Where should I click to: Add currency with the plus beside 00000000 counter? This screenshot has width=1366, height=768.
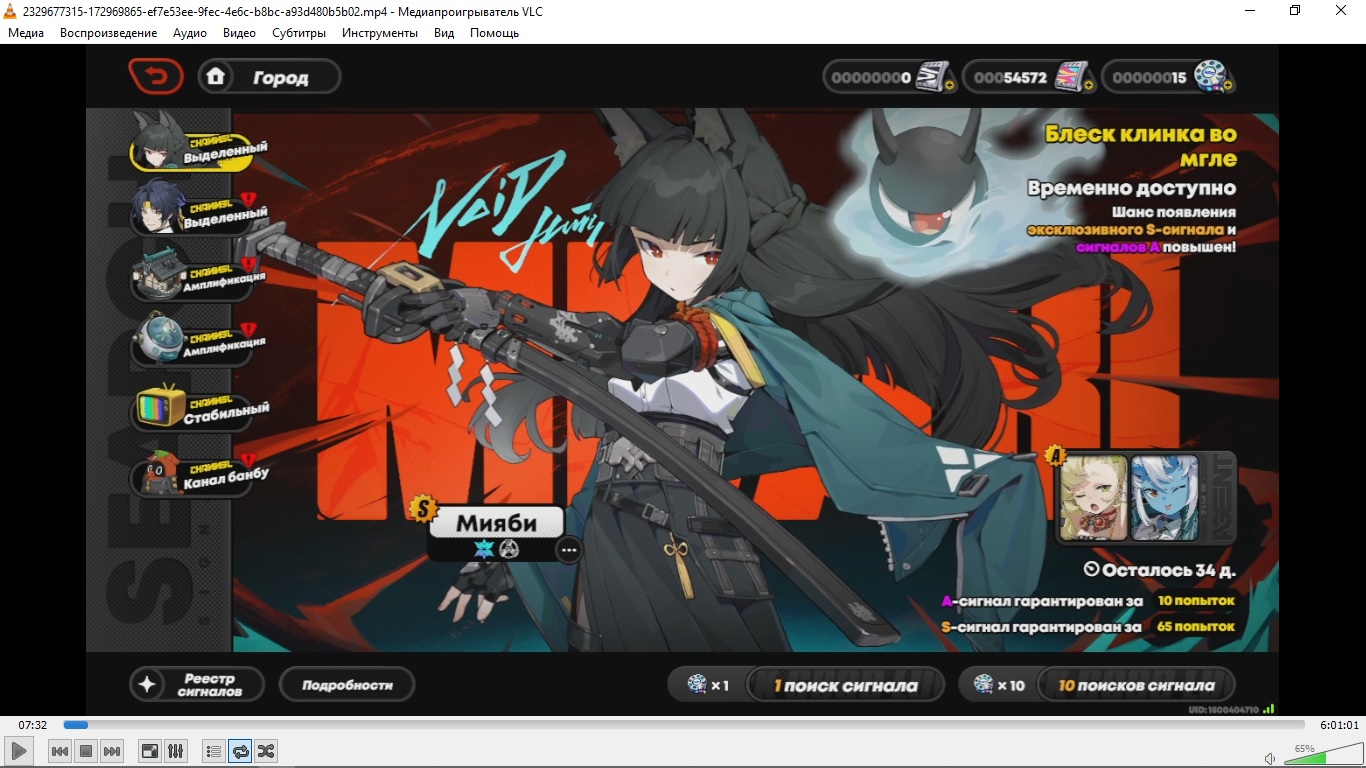click(949, 87)
